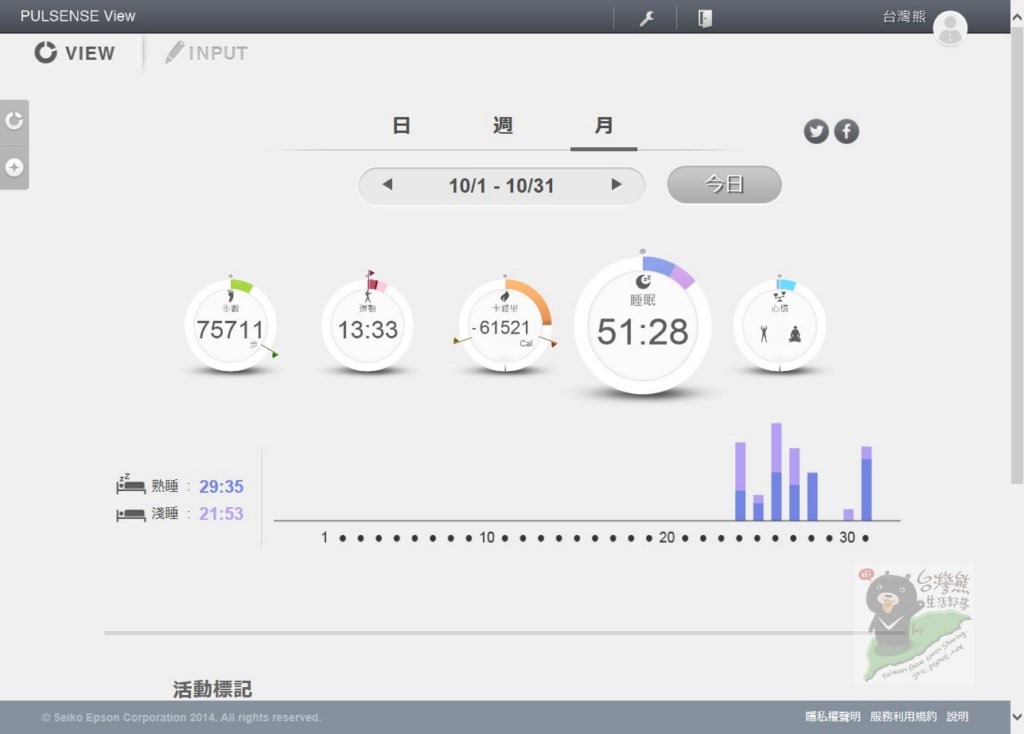
Task: Share on Twitter
Action: coord(816,131)
